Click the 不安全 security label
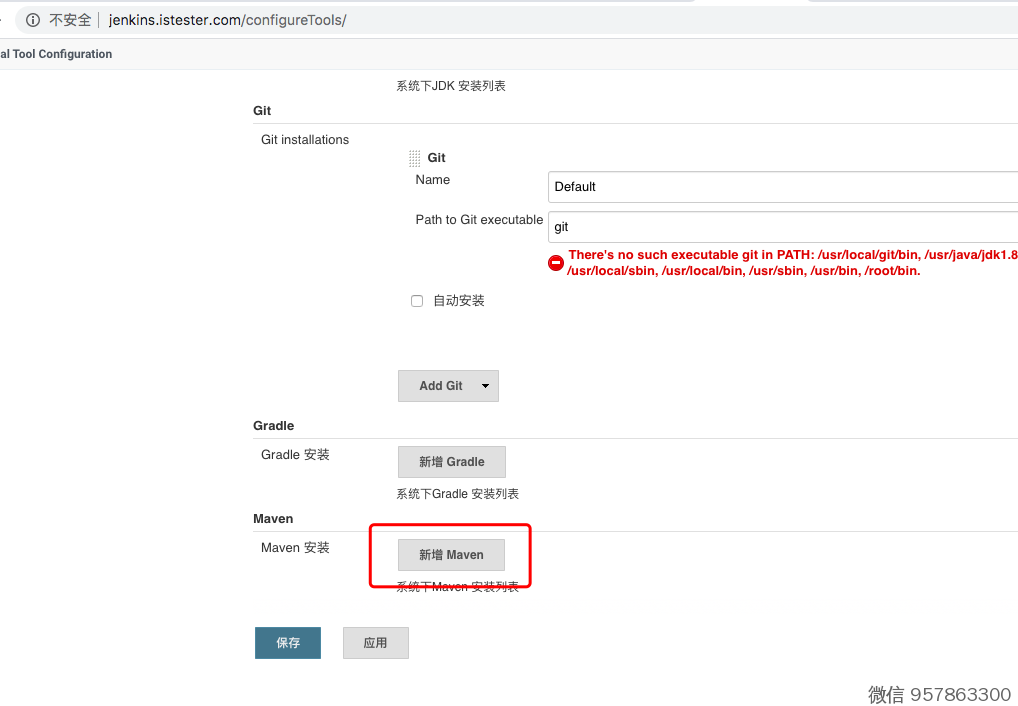This screenshot has width=1018, height=706. [70, 20]
